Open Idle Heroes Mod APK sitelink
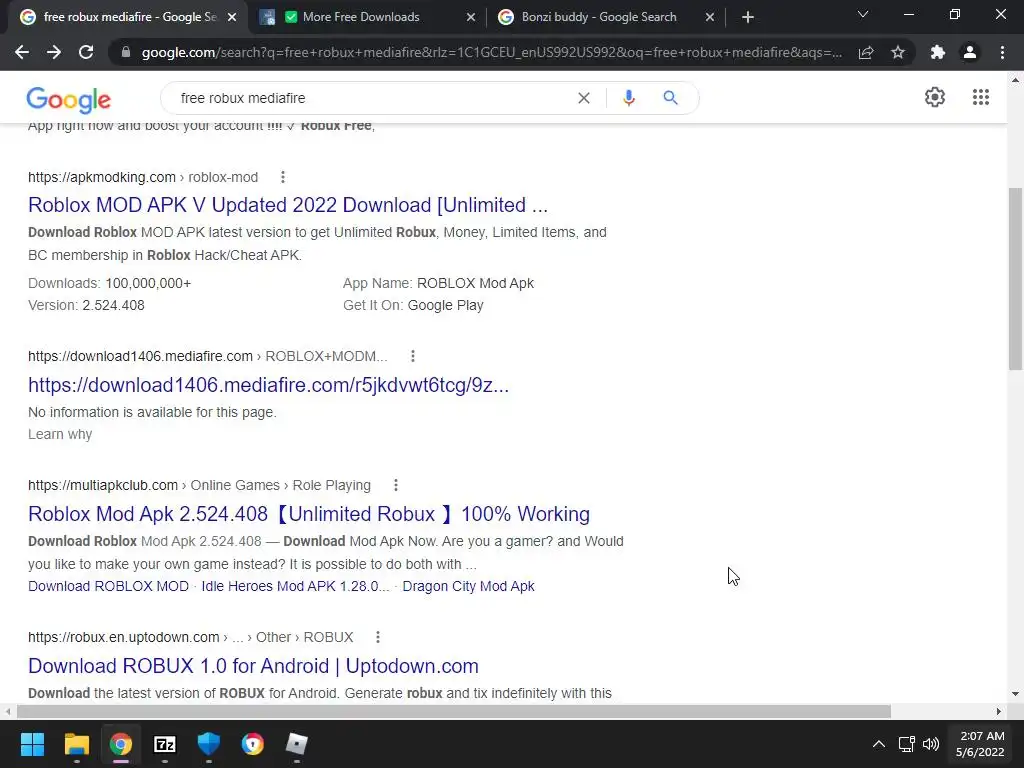The width and height of the screenshot is (1024, 768). [x=295, y=586]
